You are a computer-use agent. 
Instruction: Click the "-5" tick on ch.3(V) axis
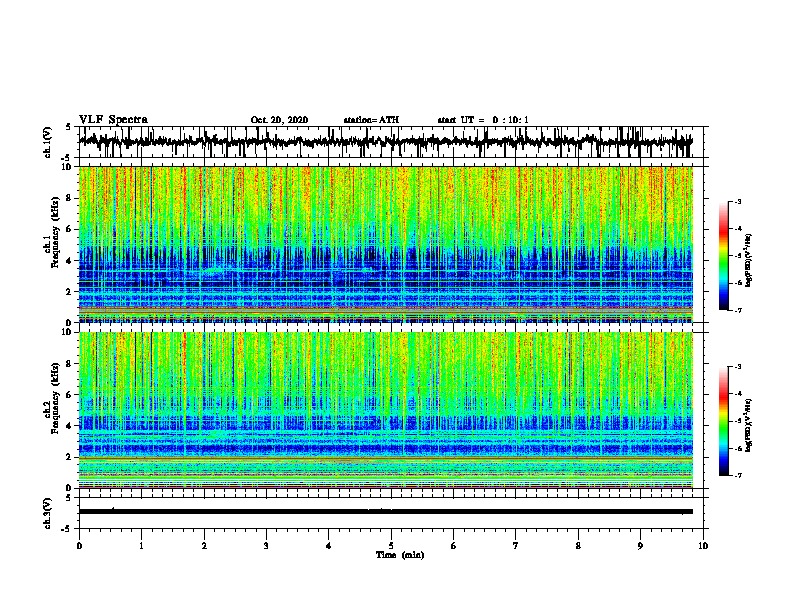(68, 529)
